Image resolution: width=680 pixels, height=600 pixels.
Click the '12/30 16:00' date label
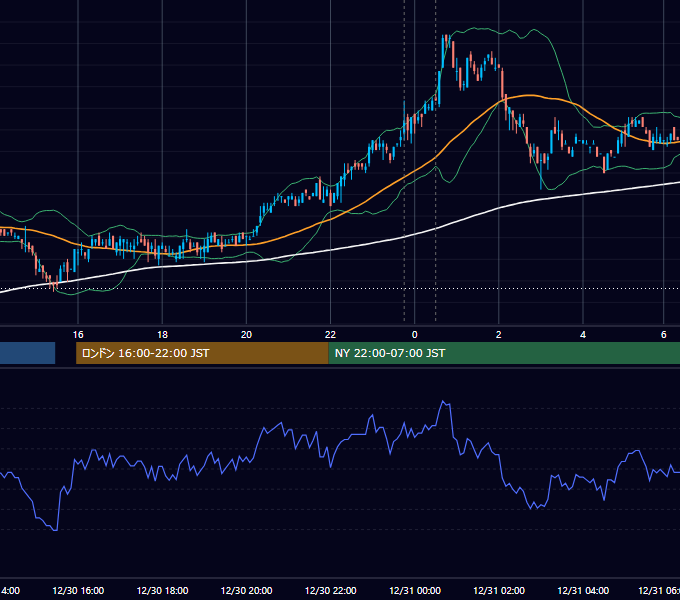tap(78, 590)
